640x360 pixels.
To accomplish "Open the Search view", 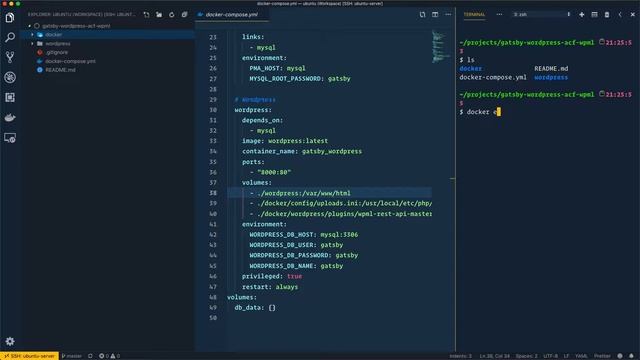I will pos(10,37).
